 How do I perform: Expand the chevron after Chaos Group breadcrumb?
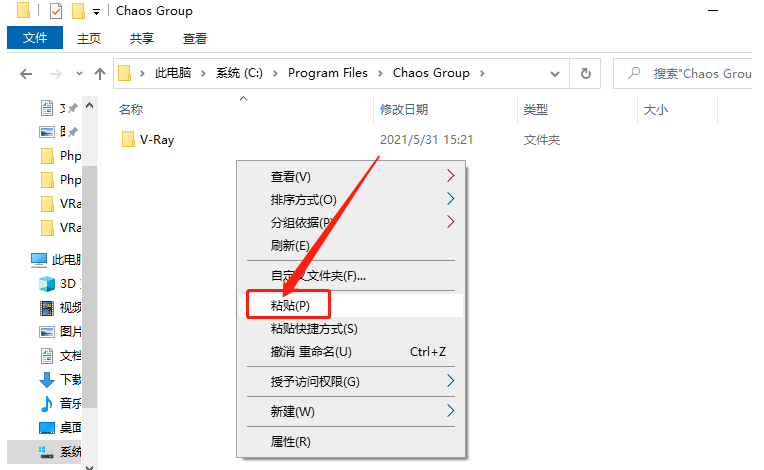click(482, 73)
